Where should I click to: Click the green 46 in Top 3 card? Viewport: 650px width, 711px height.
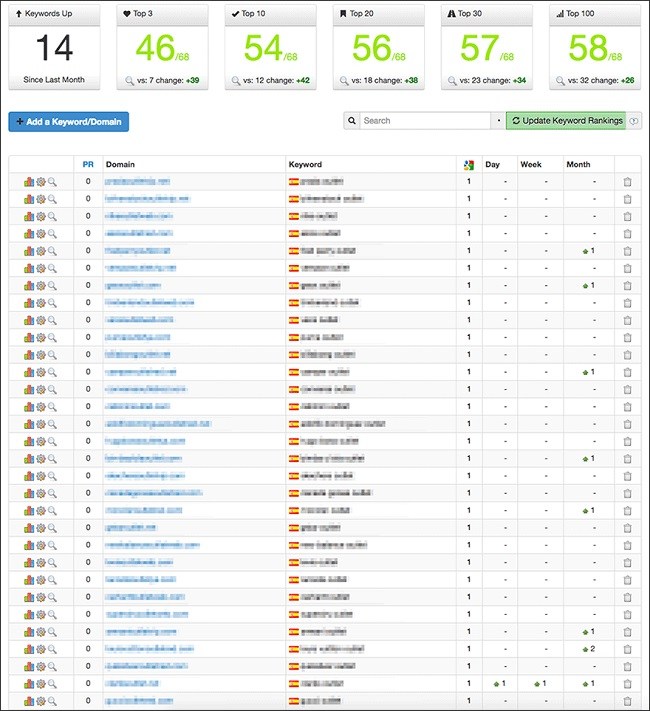click(x=155, y=48)
